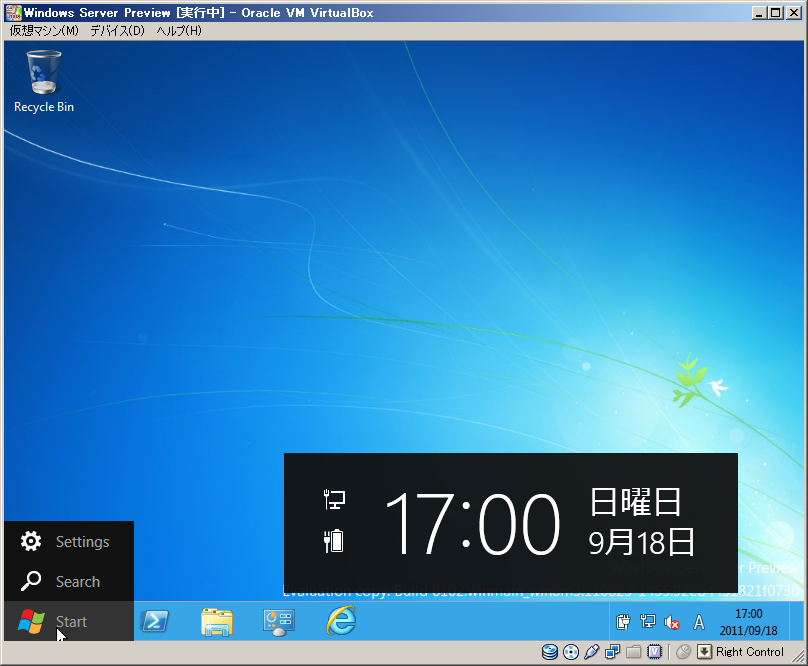The image size is (808, 666).
Task: Click the VirtualBox hard disk activity icon
Action: (x=550, y=652)
